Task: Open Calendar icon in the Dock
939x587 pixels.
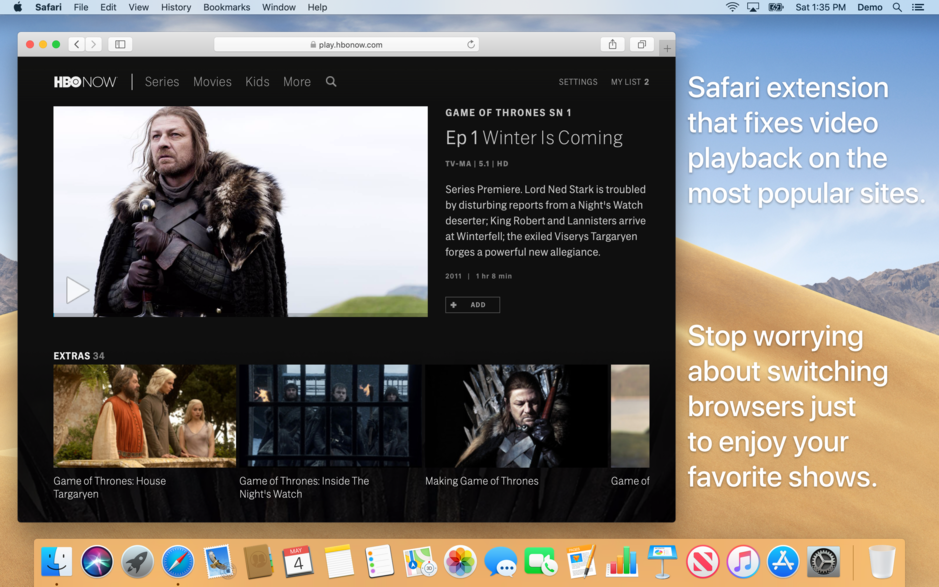Action: point(298,562)
